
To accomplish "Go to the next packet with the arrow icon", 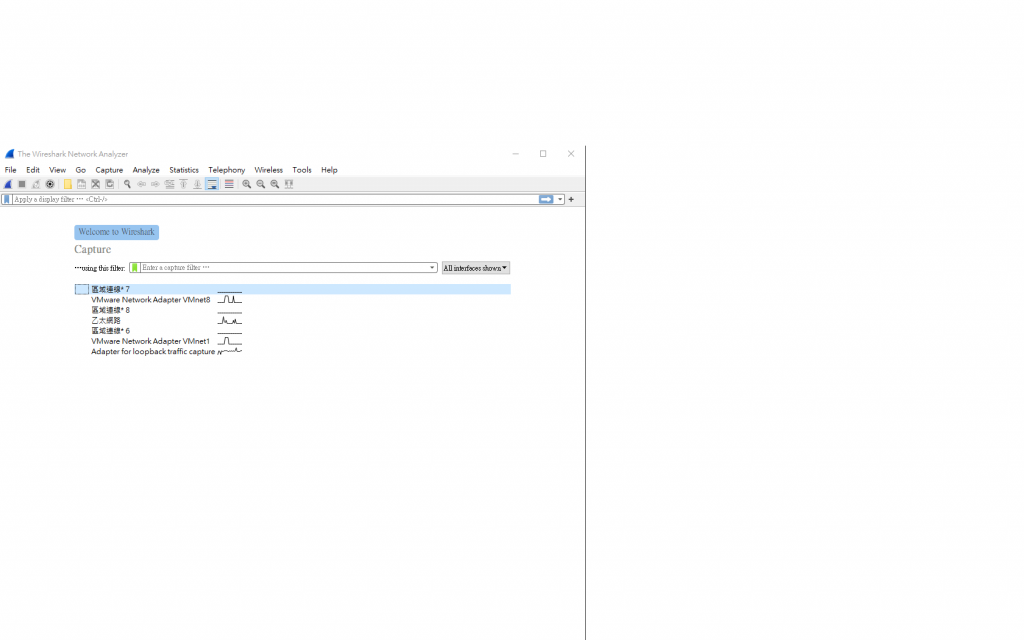I will pyautogui.click(x=155, y=185).
